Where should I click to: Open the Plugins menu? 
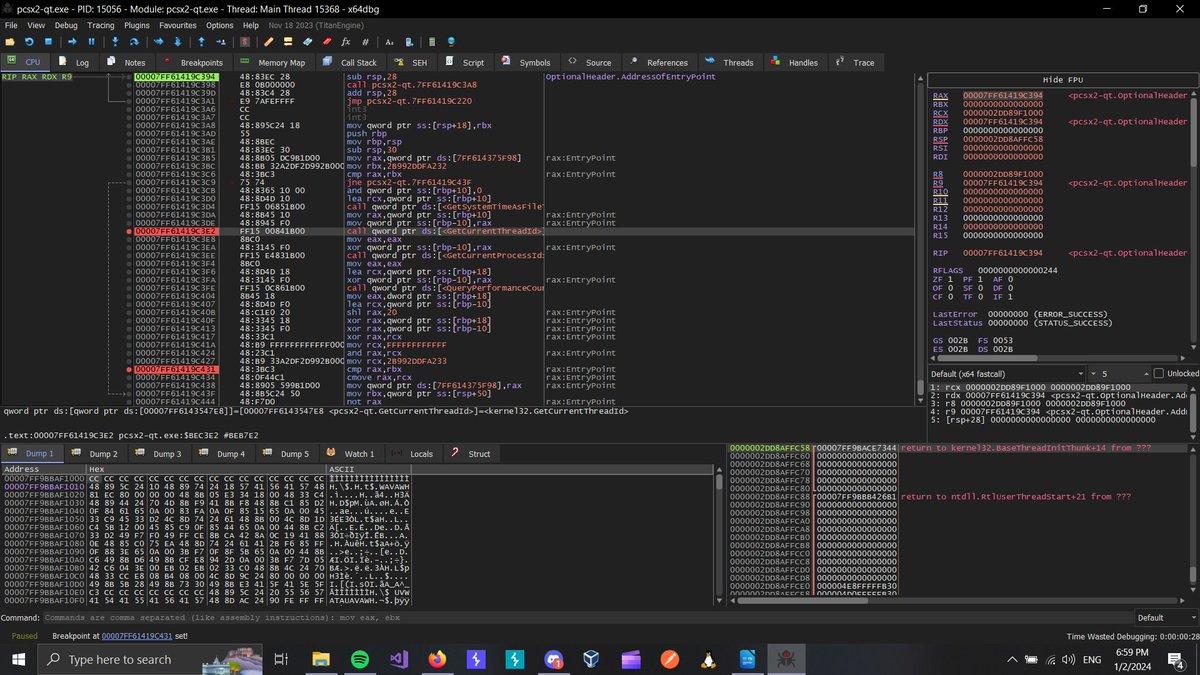(x=137, y=24)
